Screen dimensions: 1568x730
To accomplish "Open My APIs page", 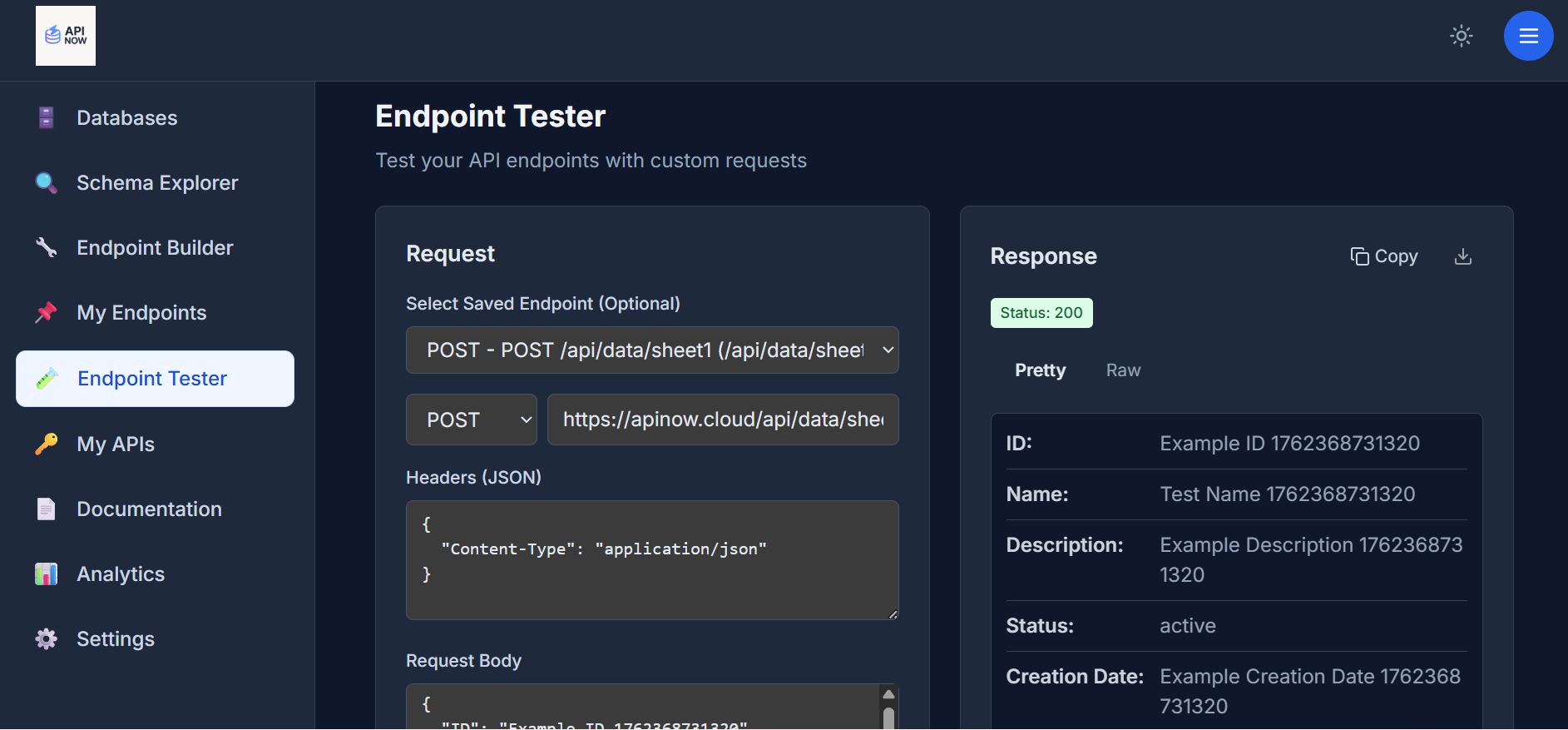I will (x=156, y=444).
